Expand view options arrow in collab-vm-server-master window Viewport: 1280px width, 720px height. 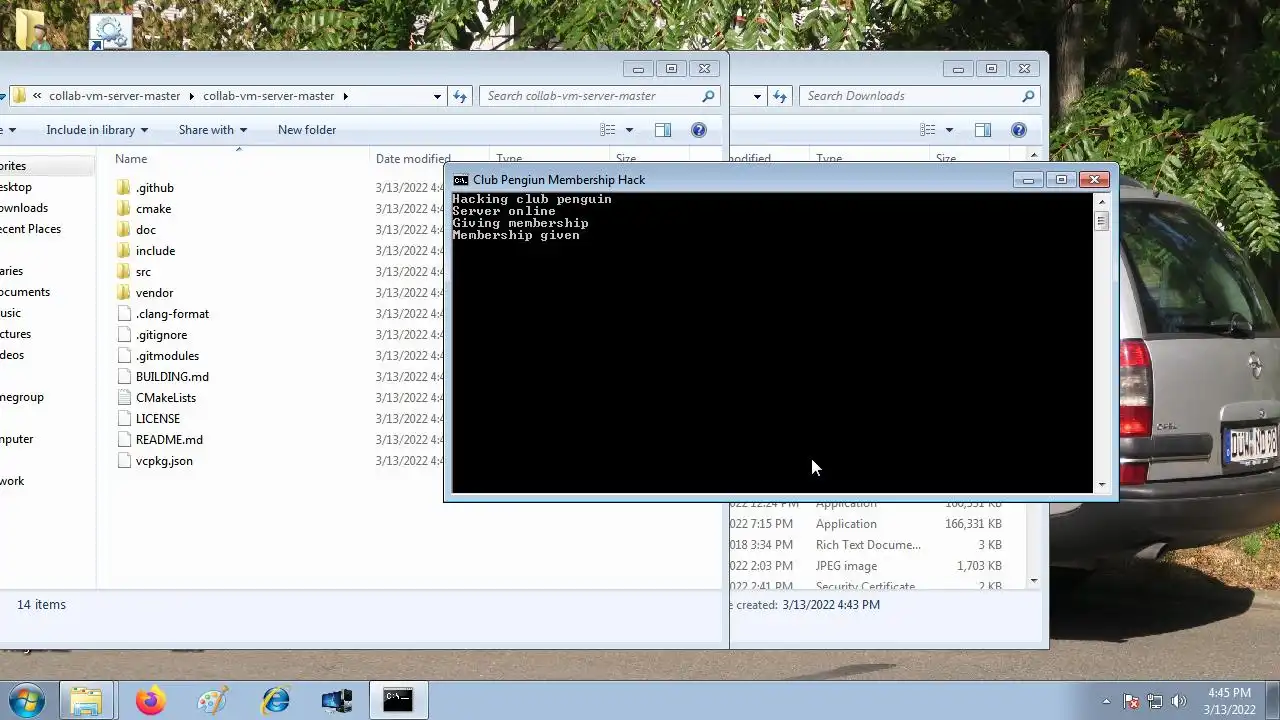coord(629,130)
